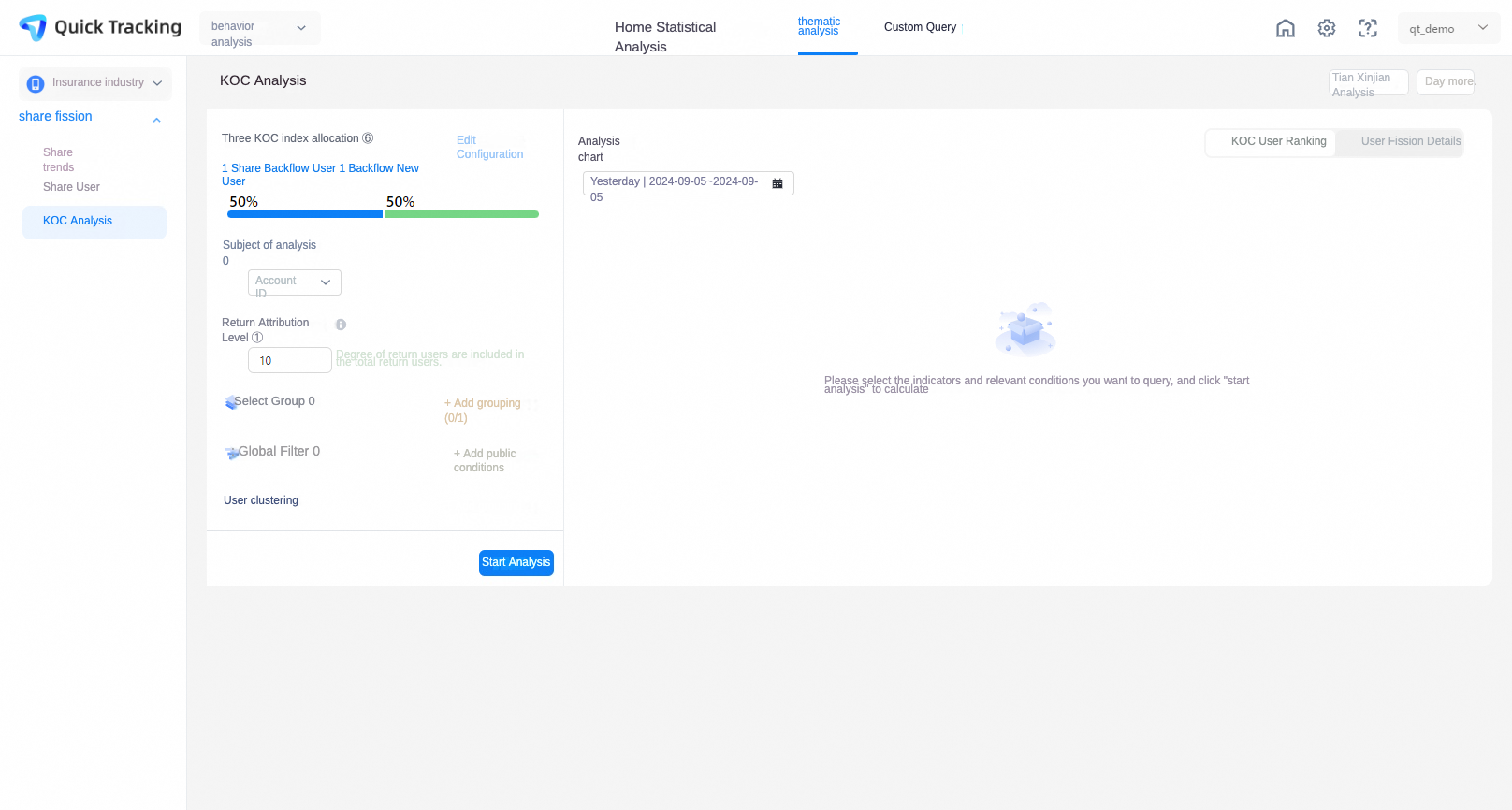Open the Custom Query tab

[920, 27]
